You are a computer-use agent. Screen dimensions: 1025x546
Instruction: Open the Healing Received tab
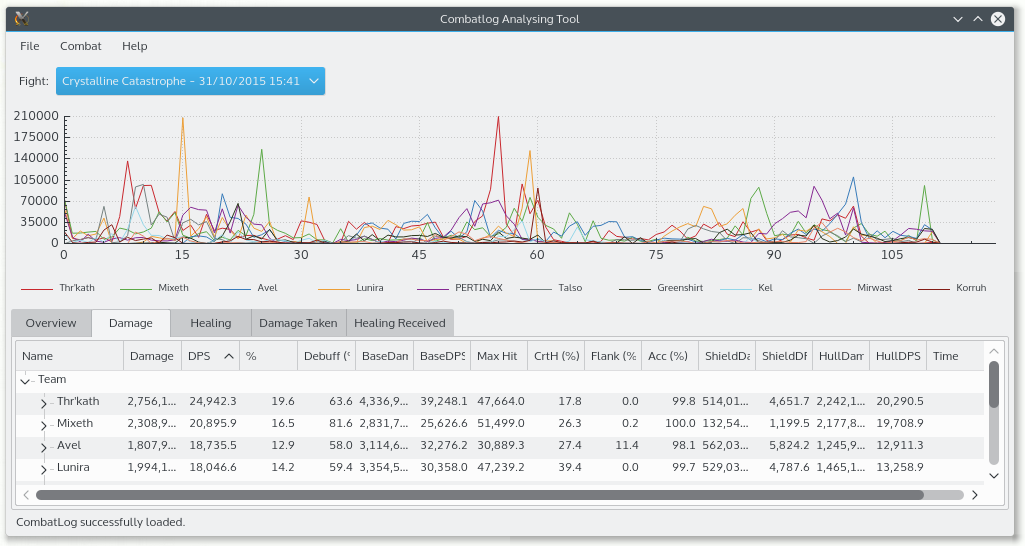click(399, 323)
